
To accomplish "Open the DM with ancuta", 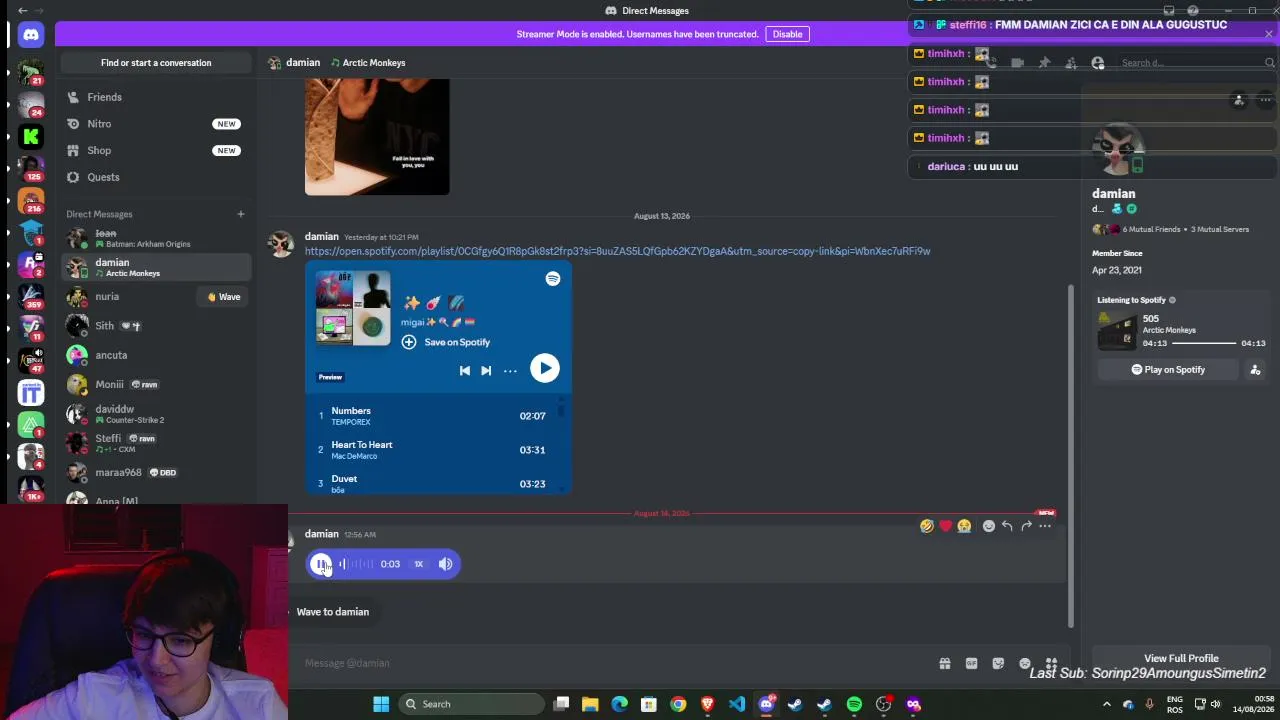I will 156,355.
